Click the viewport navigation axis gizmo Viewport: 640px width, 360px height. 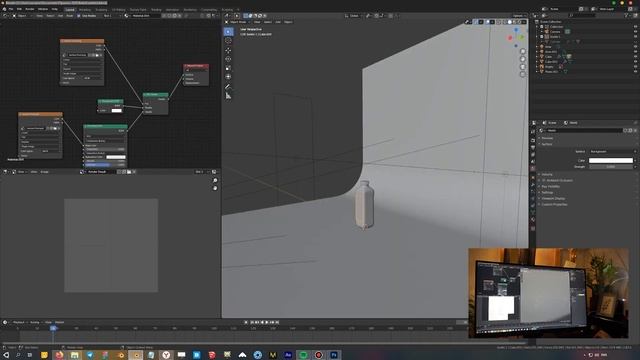pyautogui.click(x=516, y=37)
